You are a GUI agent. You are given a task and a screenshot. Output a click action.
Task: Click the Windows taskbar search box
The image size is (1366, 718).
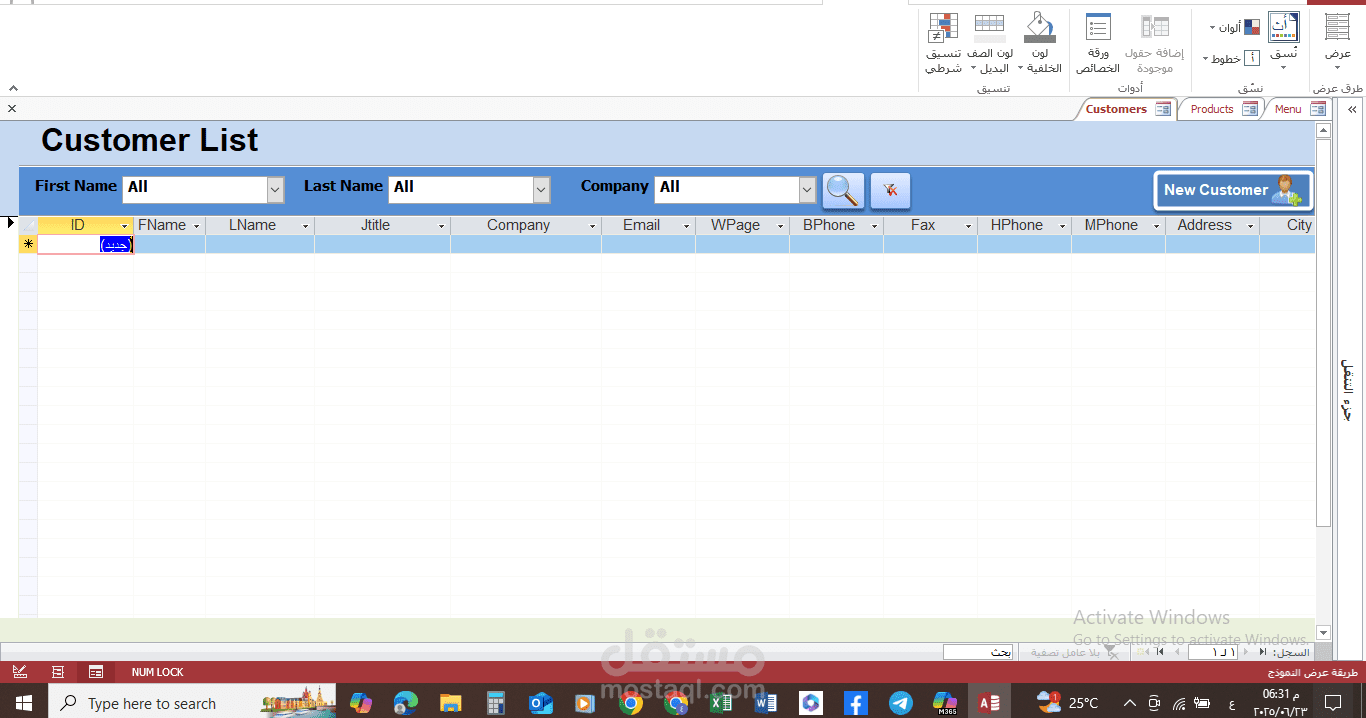pyautogui.click(x=190, y=703)
